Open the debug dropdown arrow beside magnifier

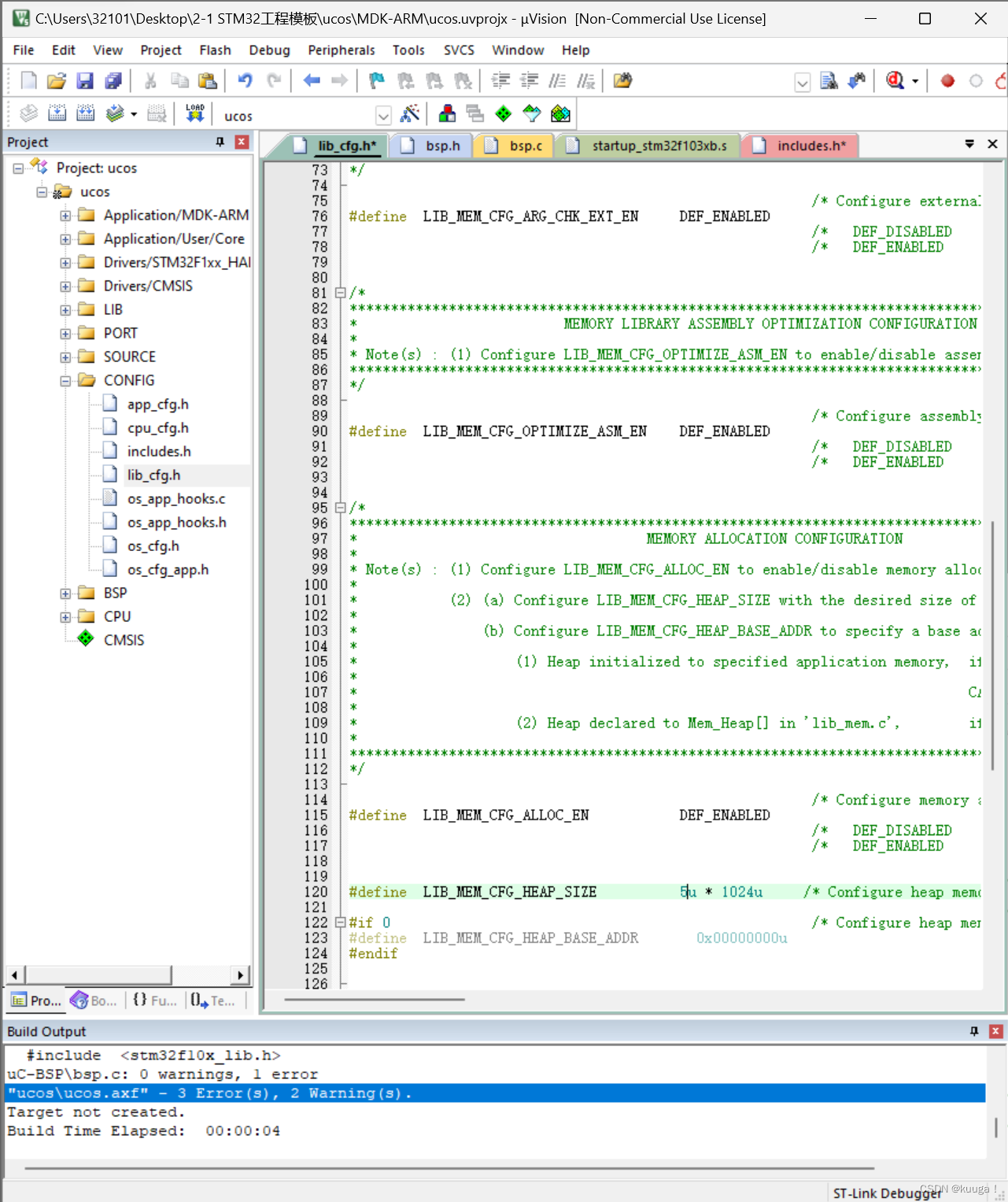click(915, 81)
